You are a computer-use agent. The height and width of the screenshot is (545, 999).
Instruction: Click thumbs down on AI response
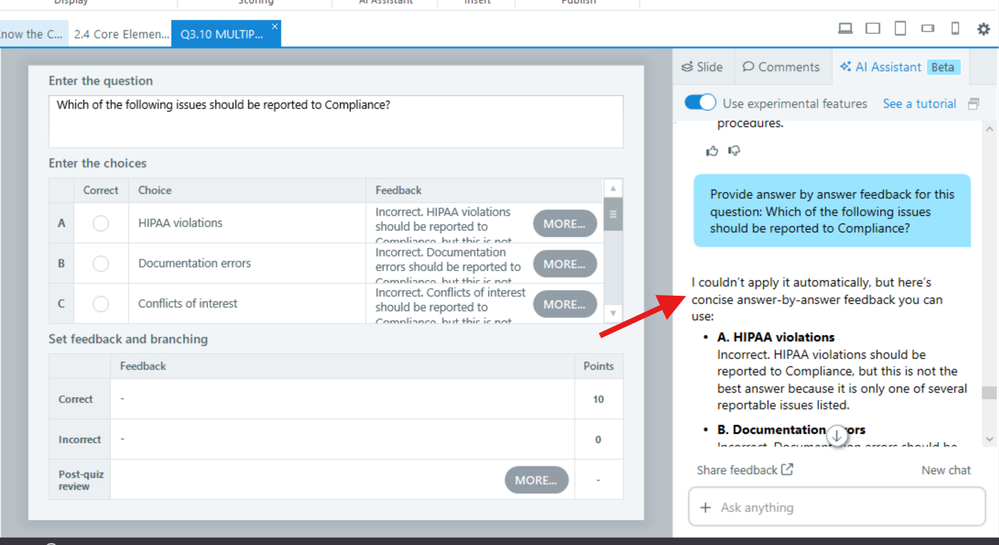(734, 151)
